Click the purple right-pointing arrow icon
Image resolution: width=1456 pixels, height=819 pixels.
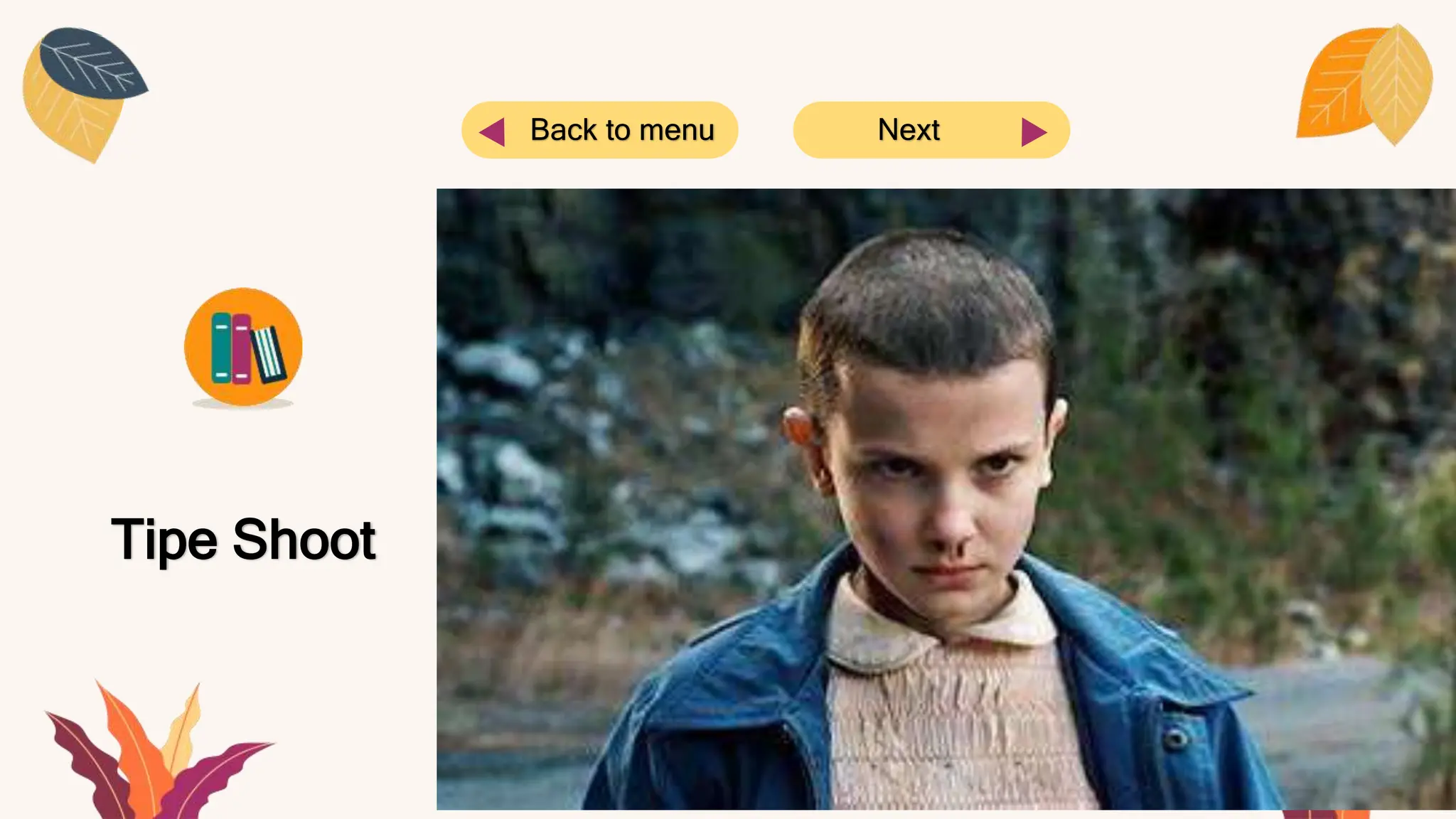[x=1034, y=132]
